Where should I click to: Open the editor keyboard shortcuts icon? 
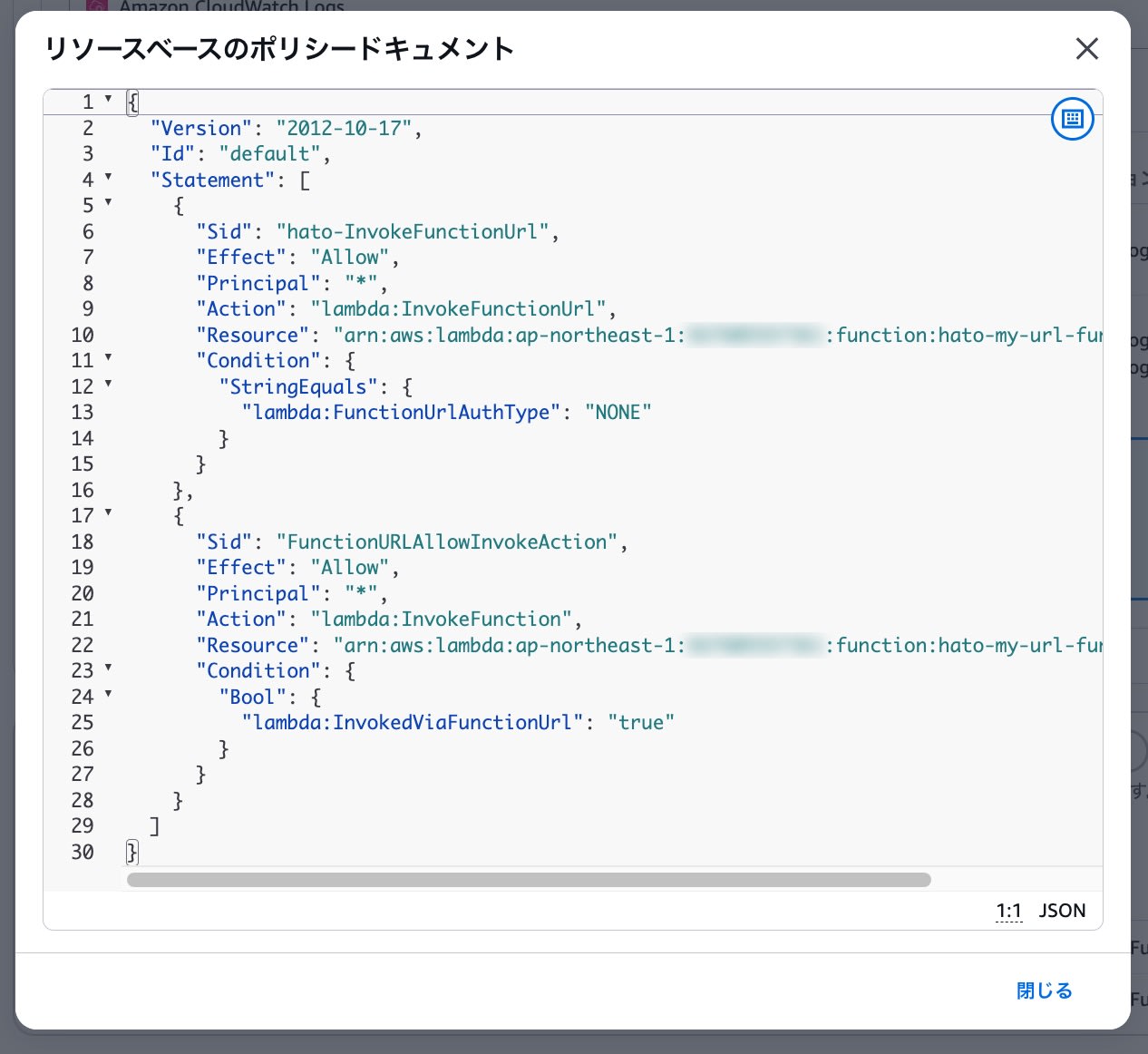[x=1073, y=118]
